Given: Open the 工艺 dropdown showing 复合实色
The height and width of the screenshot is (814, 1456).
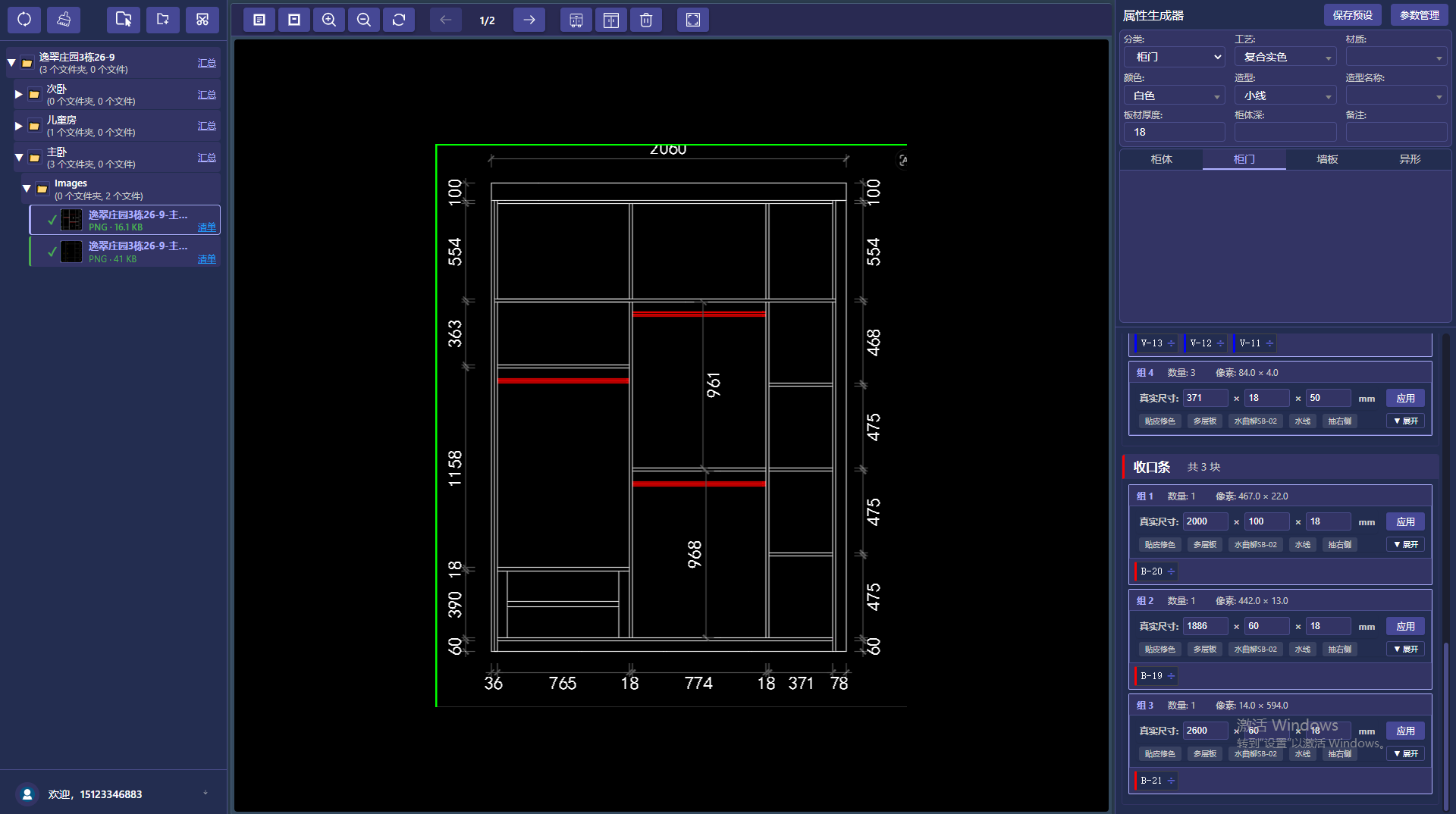Looking at the screenshot, I should [x=1285, y=57].
